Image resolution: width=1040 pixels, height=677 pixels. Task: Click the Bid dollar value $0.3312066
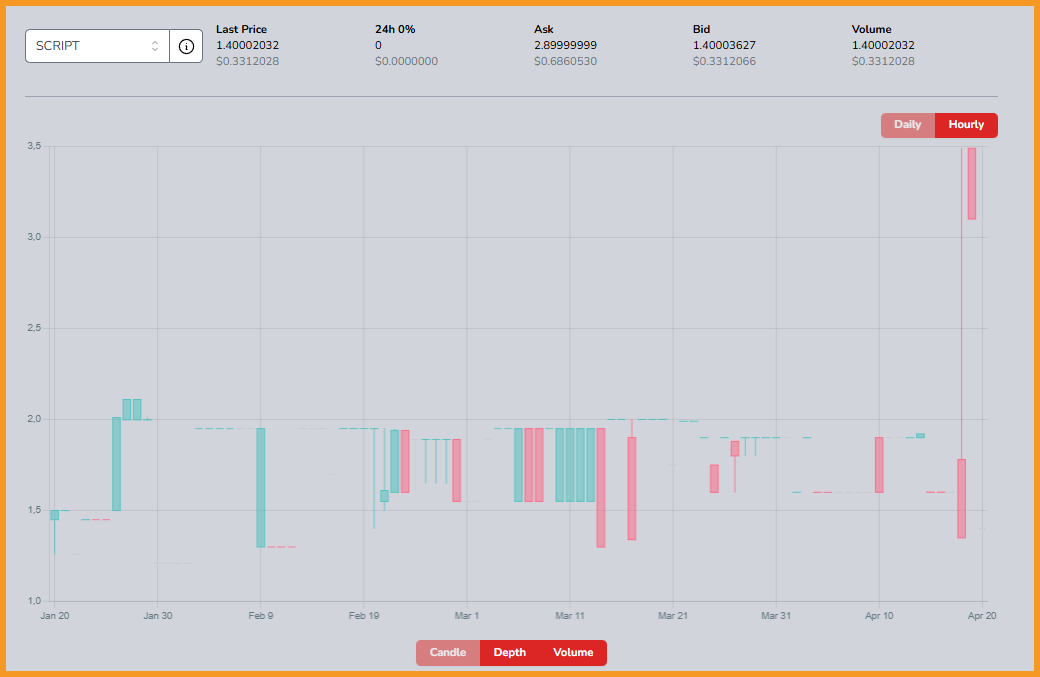click(x=724, y=61)
